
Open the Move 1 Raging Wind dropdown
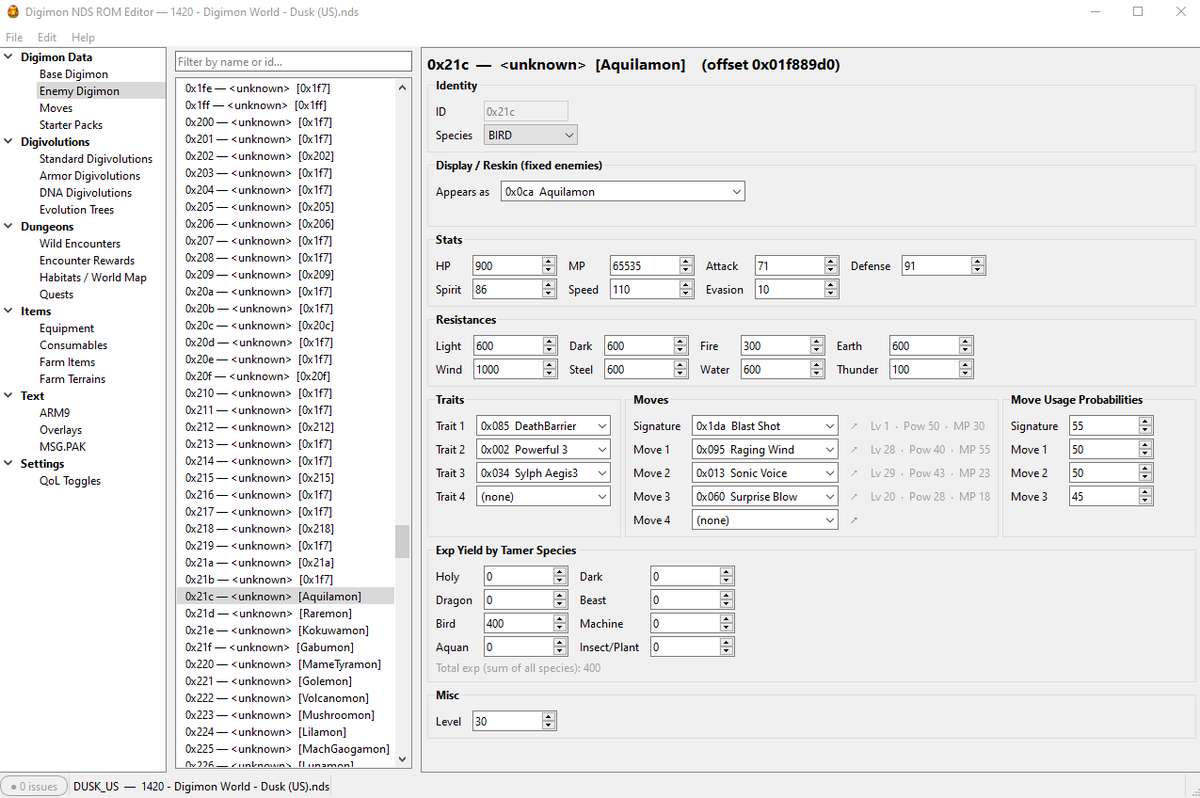coord(765,450)
